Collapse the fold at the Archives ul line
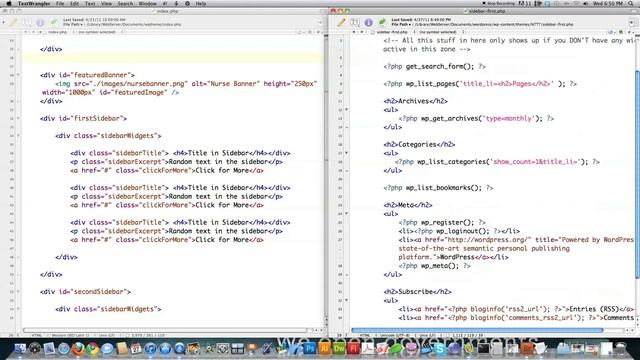640x360 pixels. (347, 110)
